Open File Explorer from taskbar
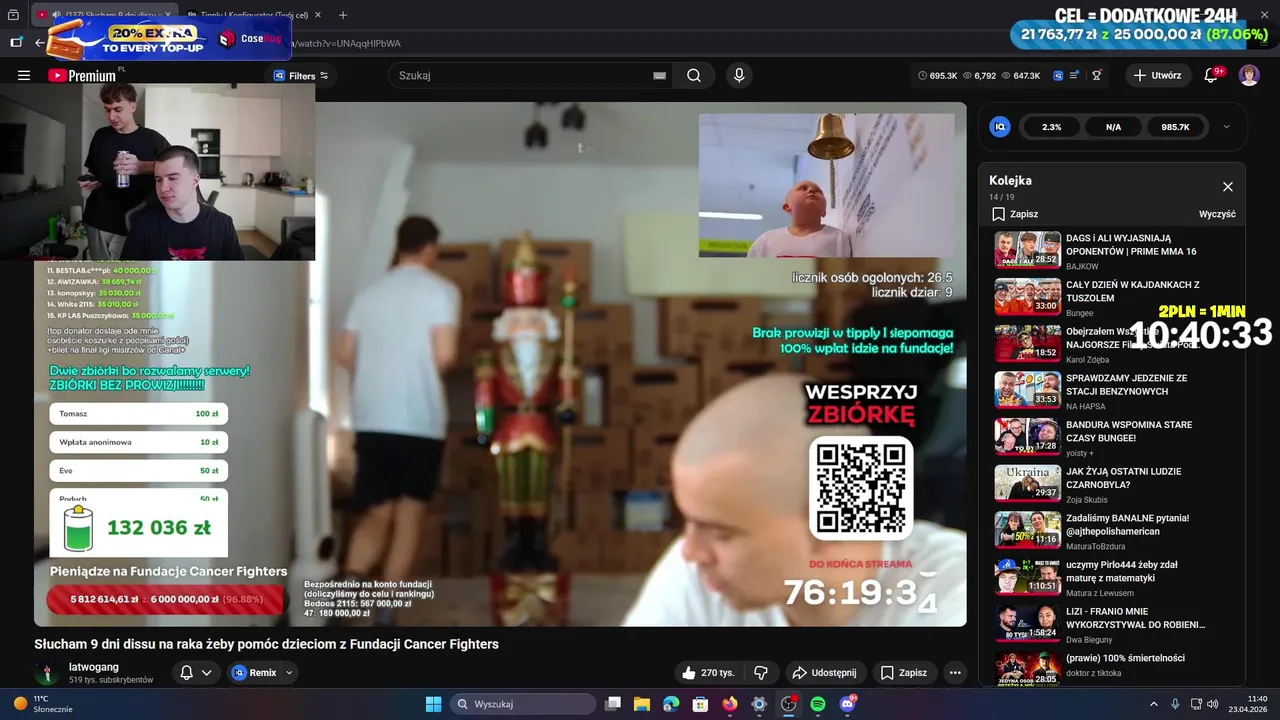 point(642,704)
